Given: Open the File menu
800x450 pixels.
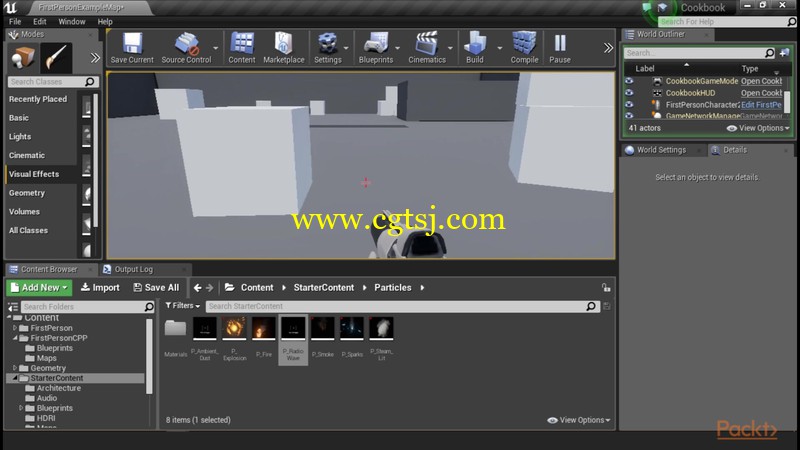Looking at the screenshot, I should point(15,21).
